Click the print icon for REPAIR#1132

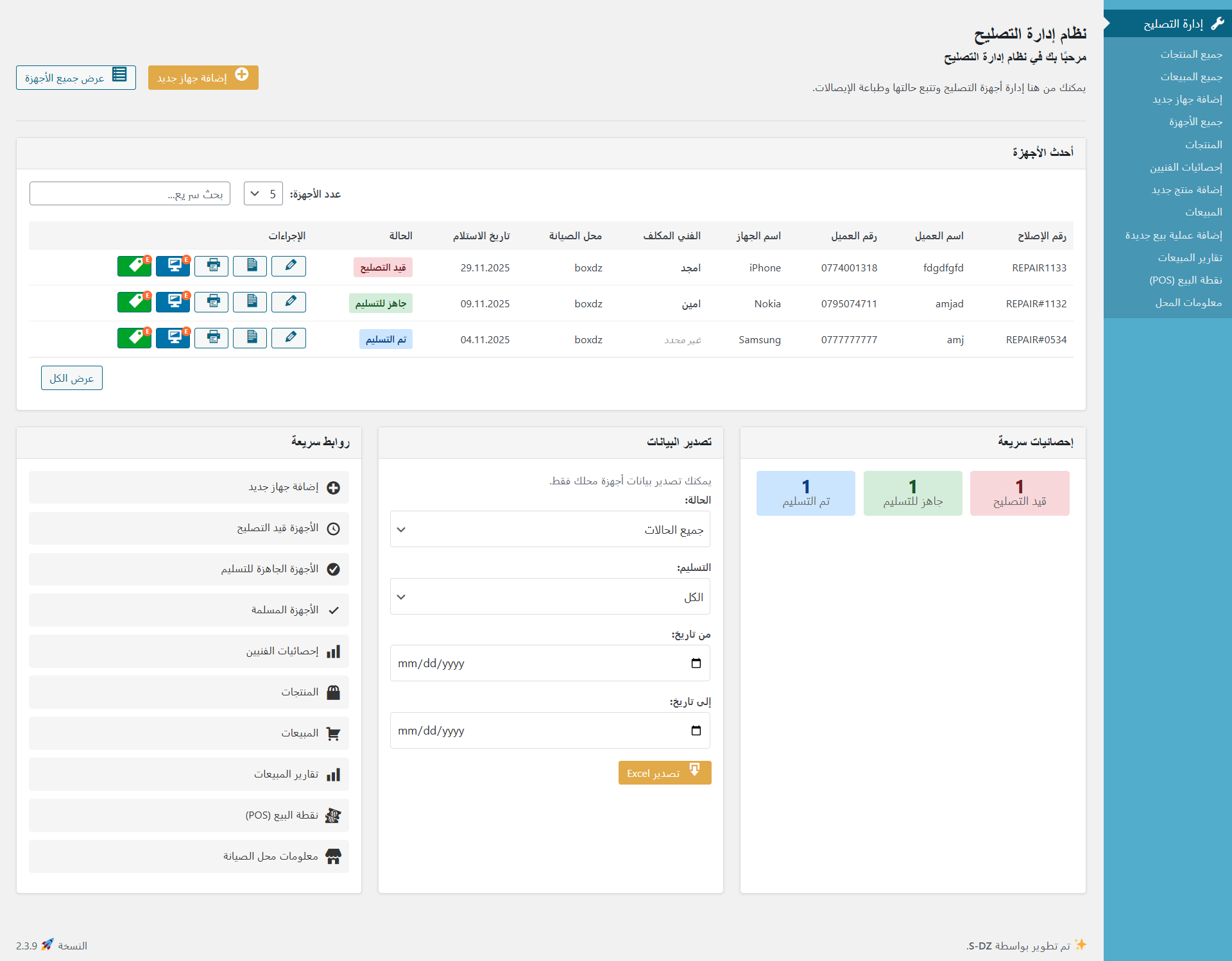[x=212, y=302]
